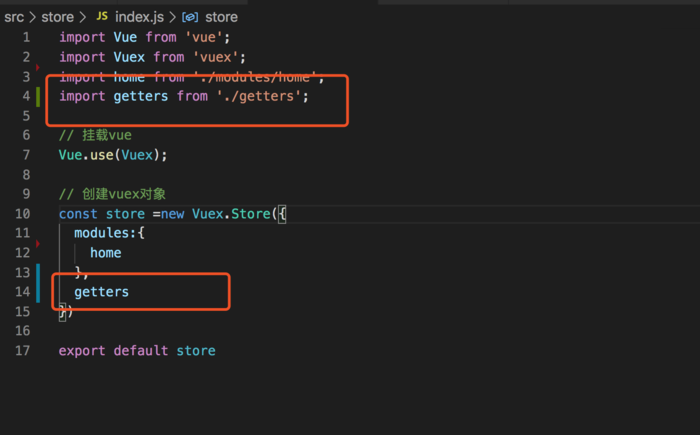
Task: Open the store folder breadcrumb
Action: (58, 17)
